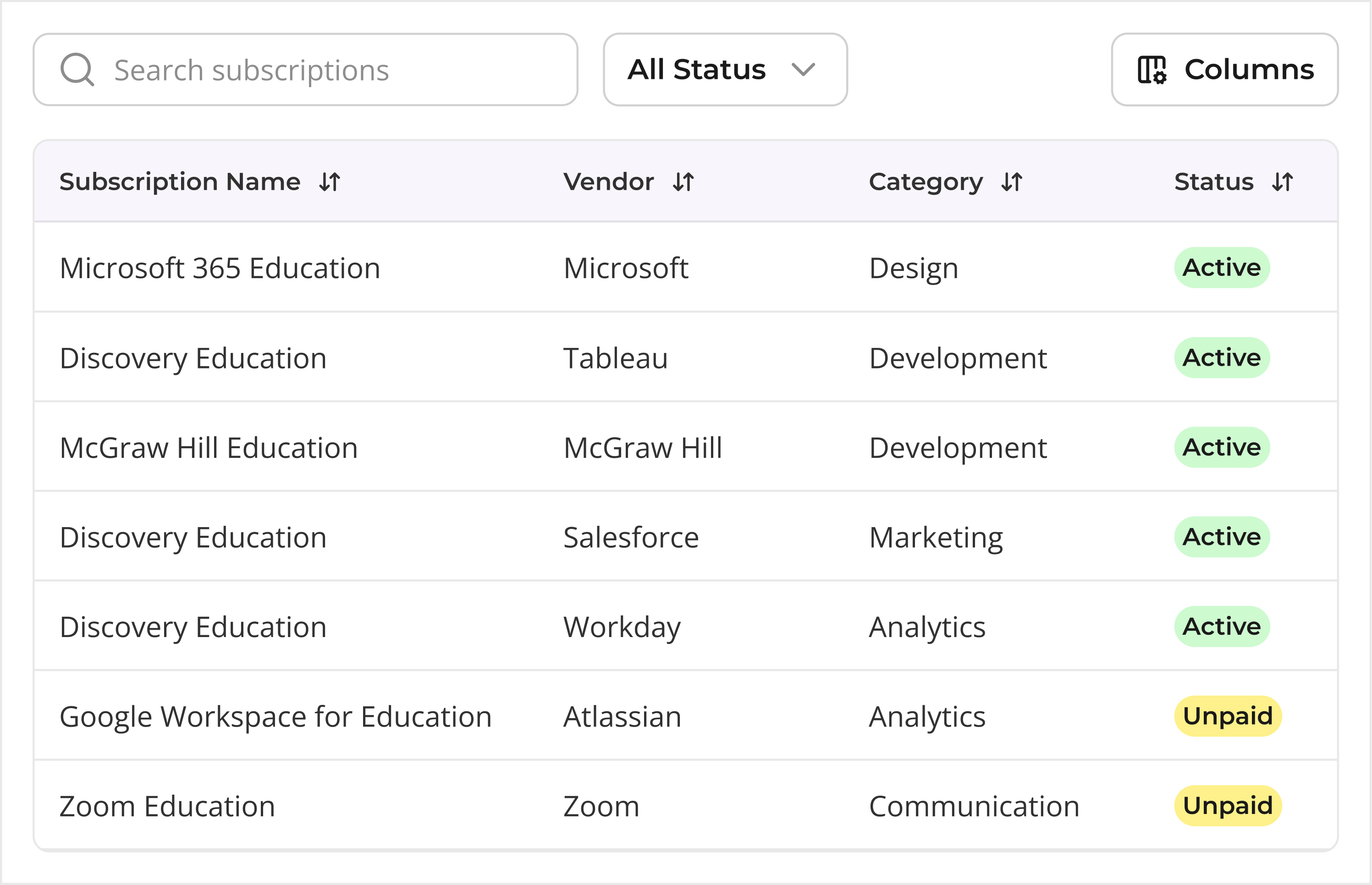Screen dimensions: 1372x885
Task: Click the Microsoft vendor cell
Action: point(626,269)
